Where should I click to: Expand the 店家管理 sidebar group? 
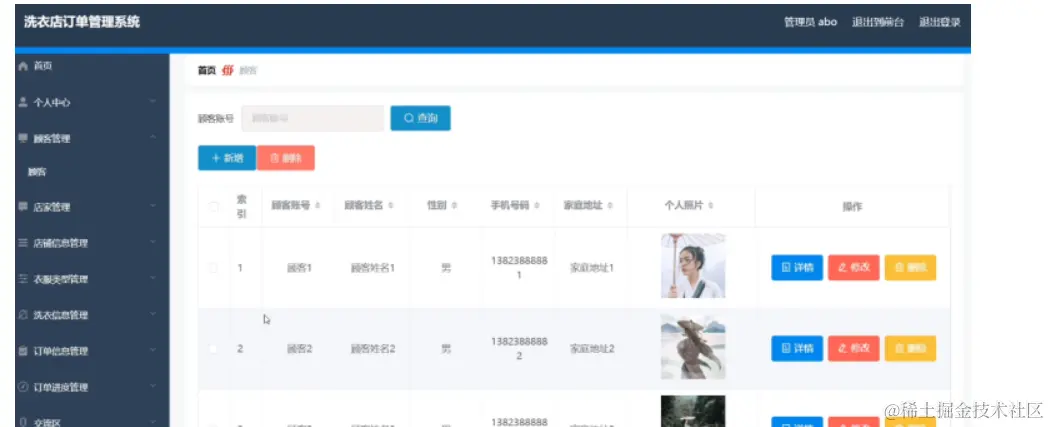point(92,207)
